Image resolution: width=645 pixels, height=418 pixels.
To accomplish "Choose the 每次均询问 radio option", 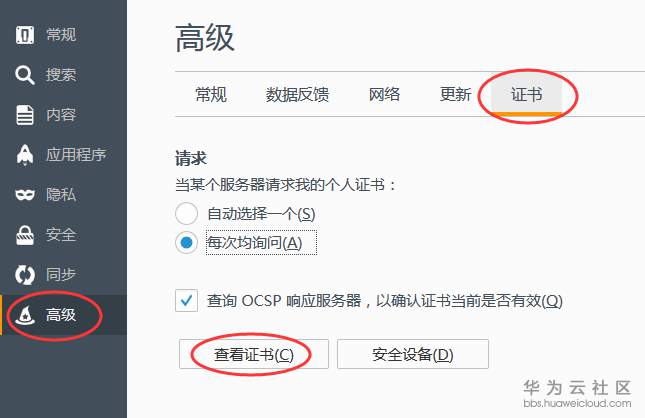I will click(x=186, y=243).
